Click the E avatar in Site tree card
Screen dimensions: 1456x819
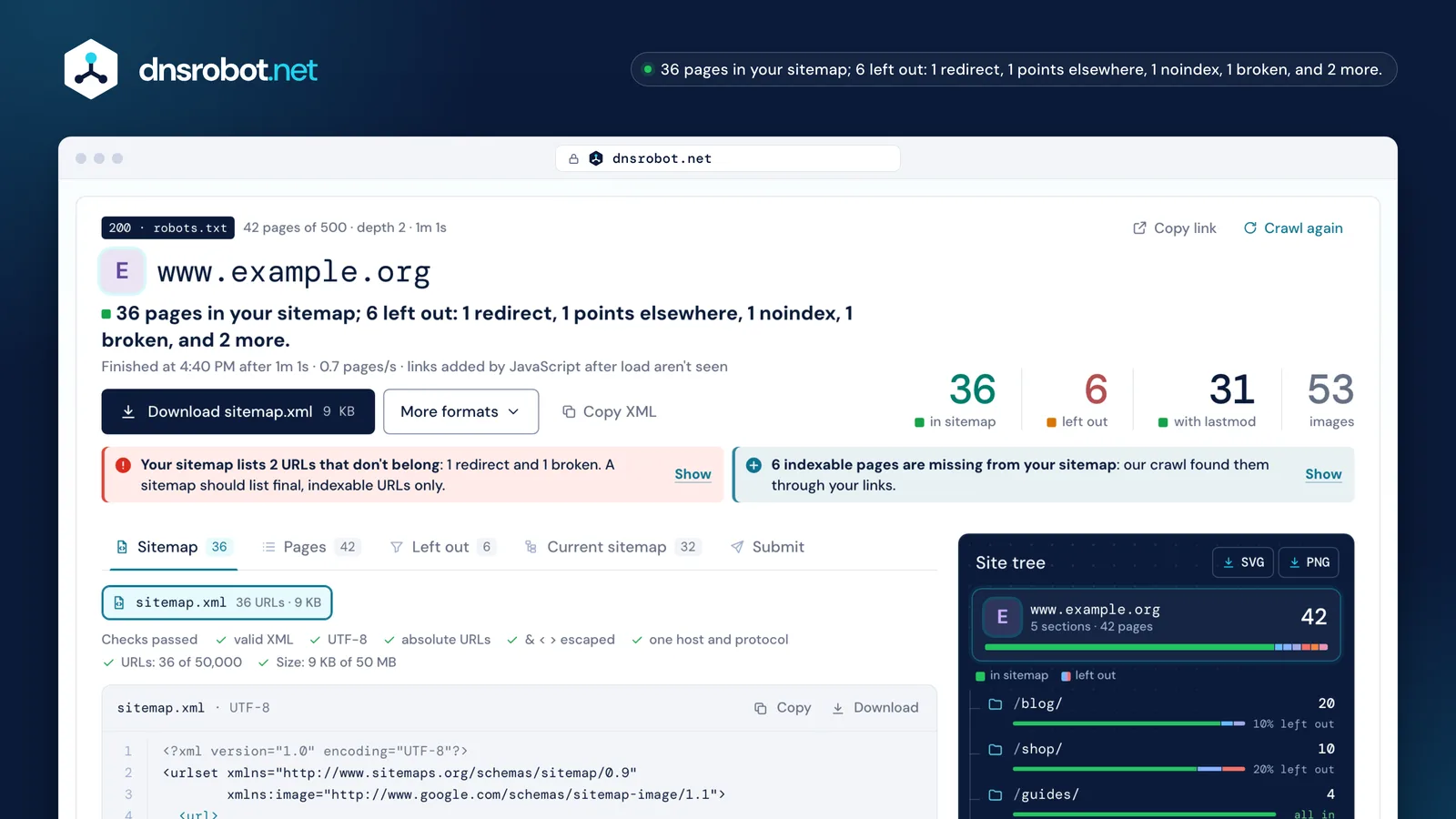pos(1002,617)
